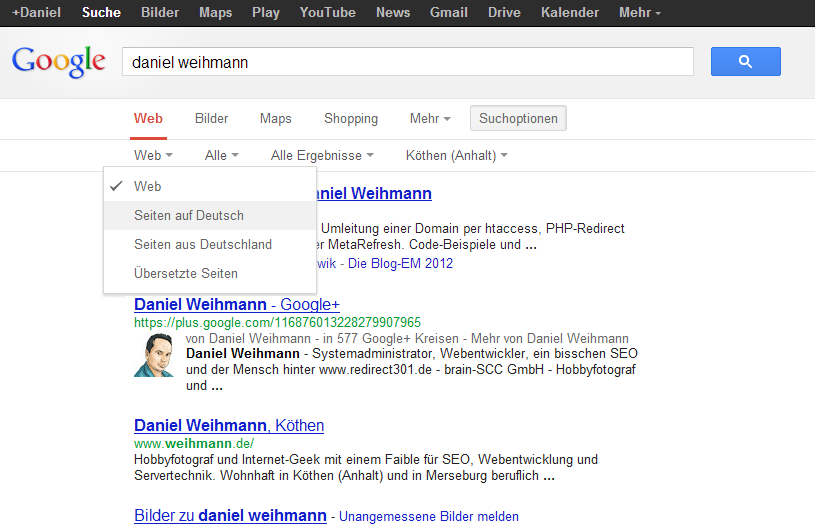Open Suche in the top bar
Viewport: 815px width, 526px height.
coord(101,12)
